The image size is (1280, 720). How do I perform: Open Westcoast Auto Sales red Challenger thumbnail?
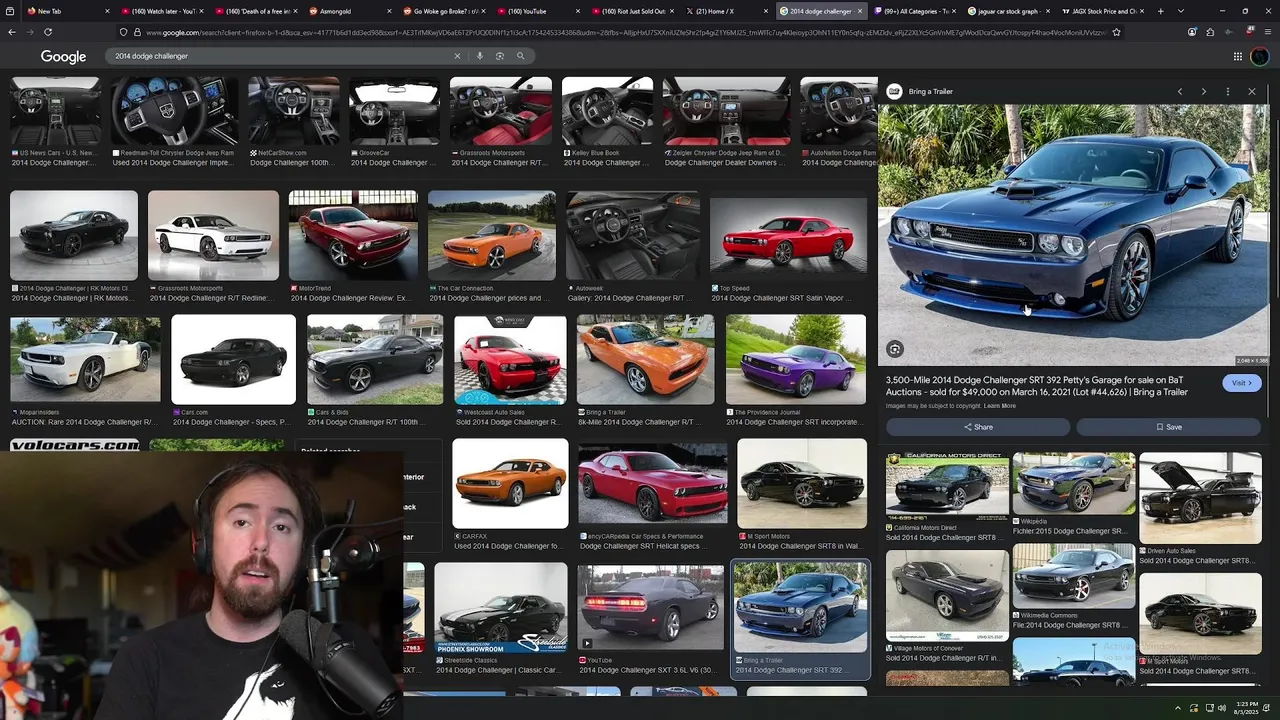[510, 360]
